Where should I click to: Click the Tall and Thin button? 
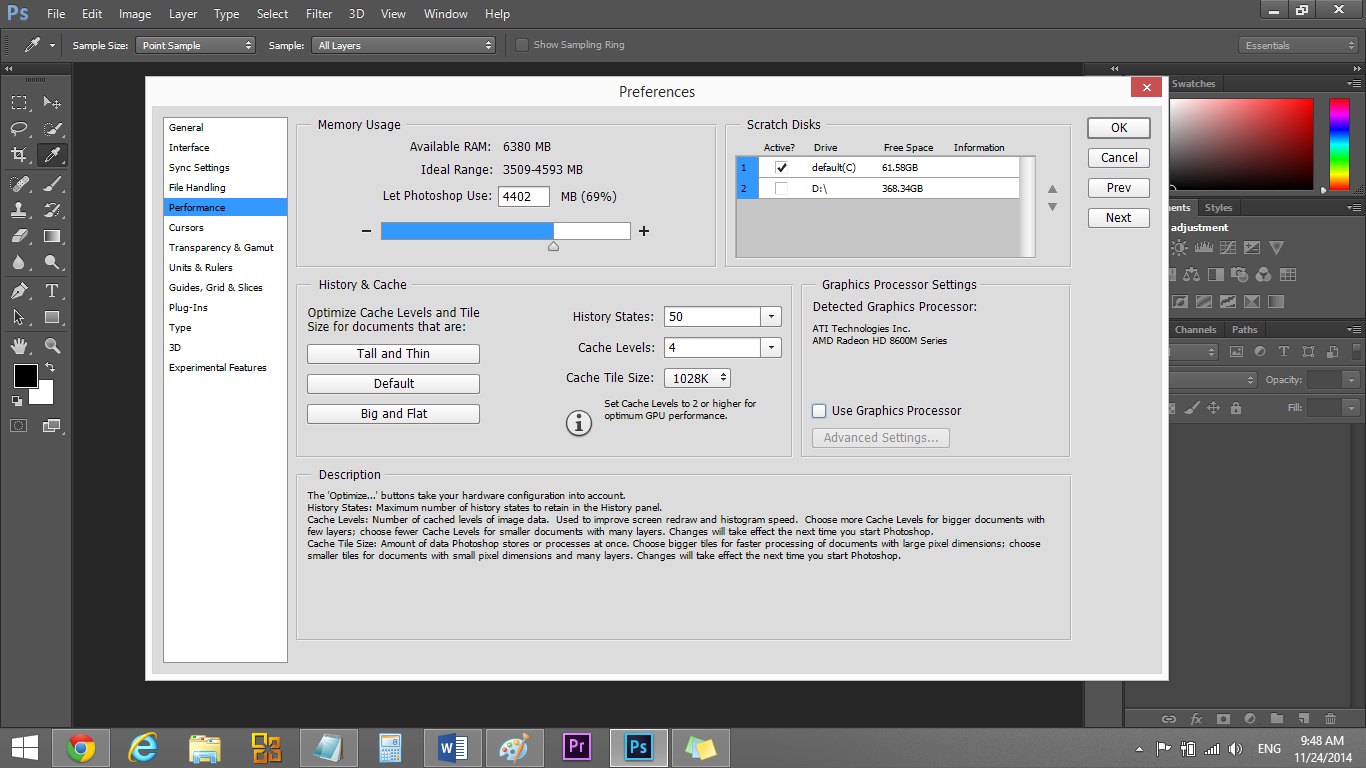393,354
